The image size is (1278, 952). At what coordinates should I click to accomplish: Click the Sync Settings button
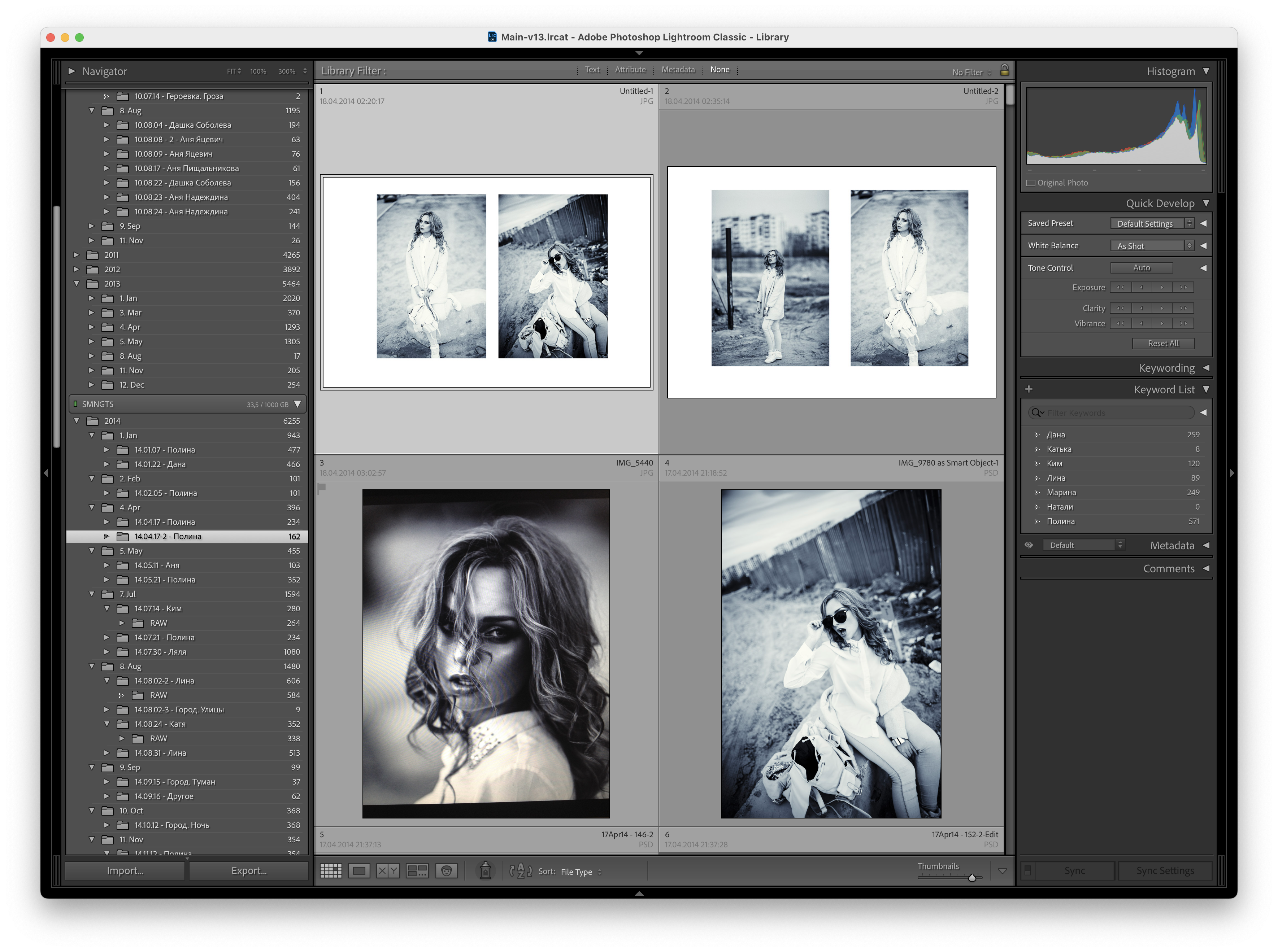tap(1165, 871)
